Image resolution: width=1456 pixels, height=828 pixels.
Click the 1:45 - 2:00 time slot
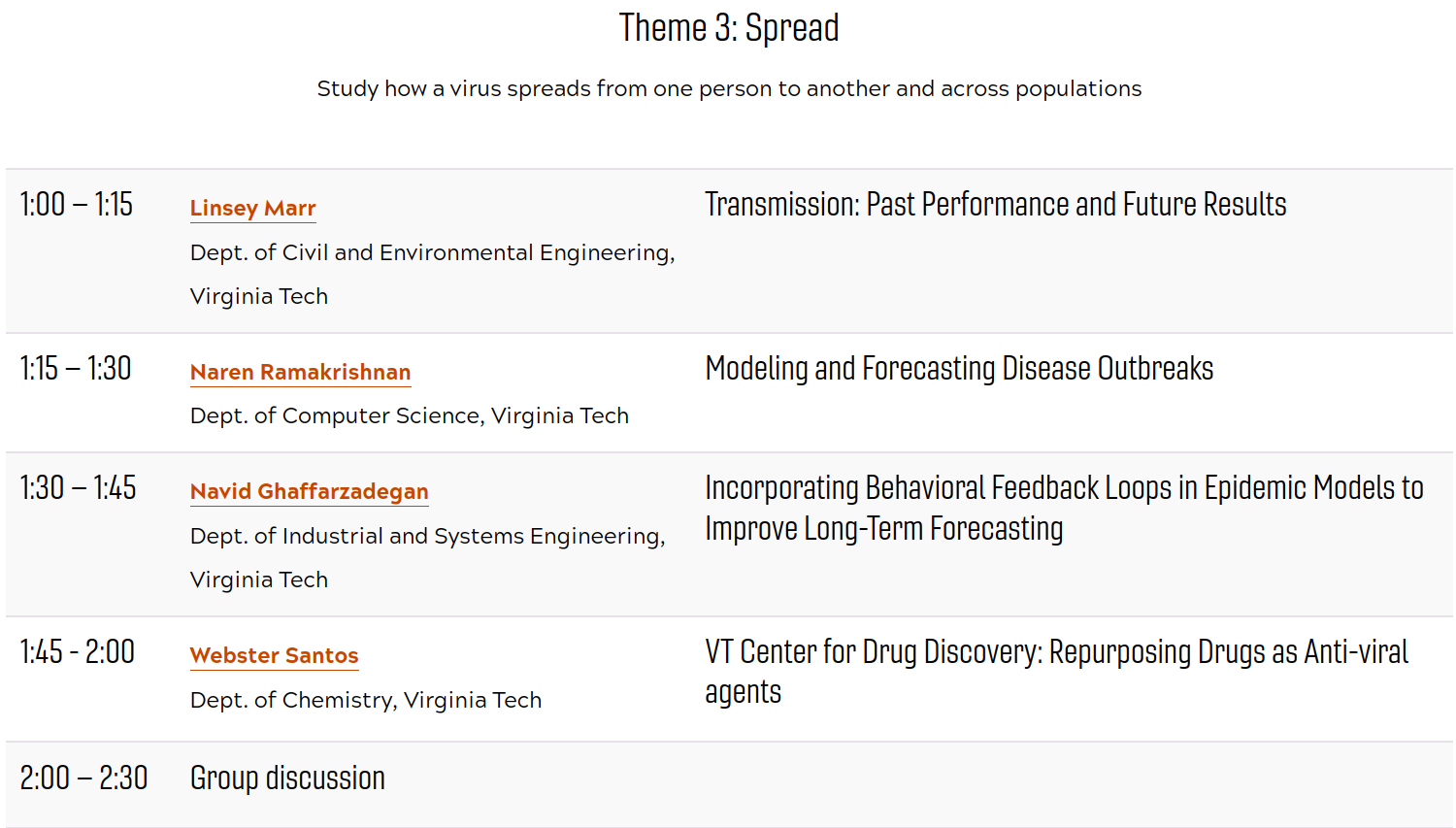coord(77,652)
